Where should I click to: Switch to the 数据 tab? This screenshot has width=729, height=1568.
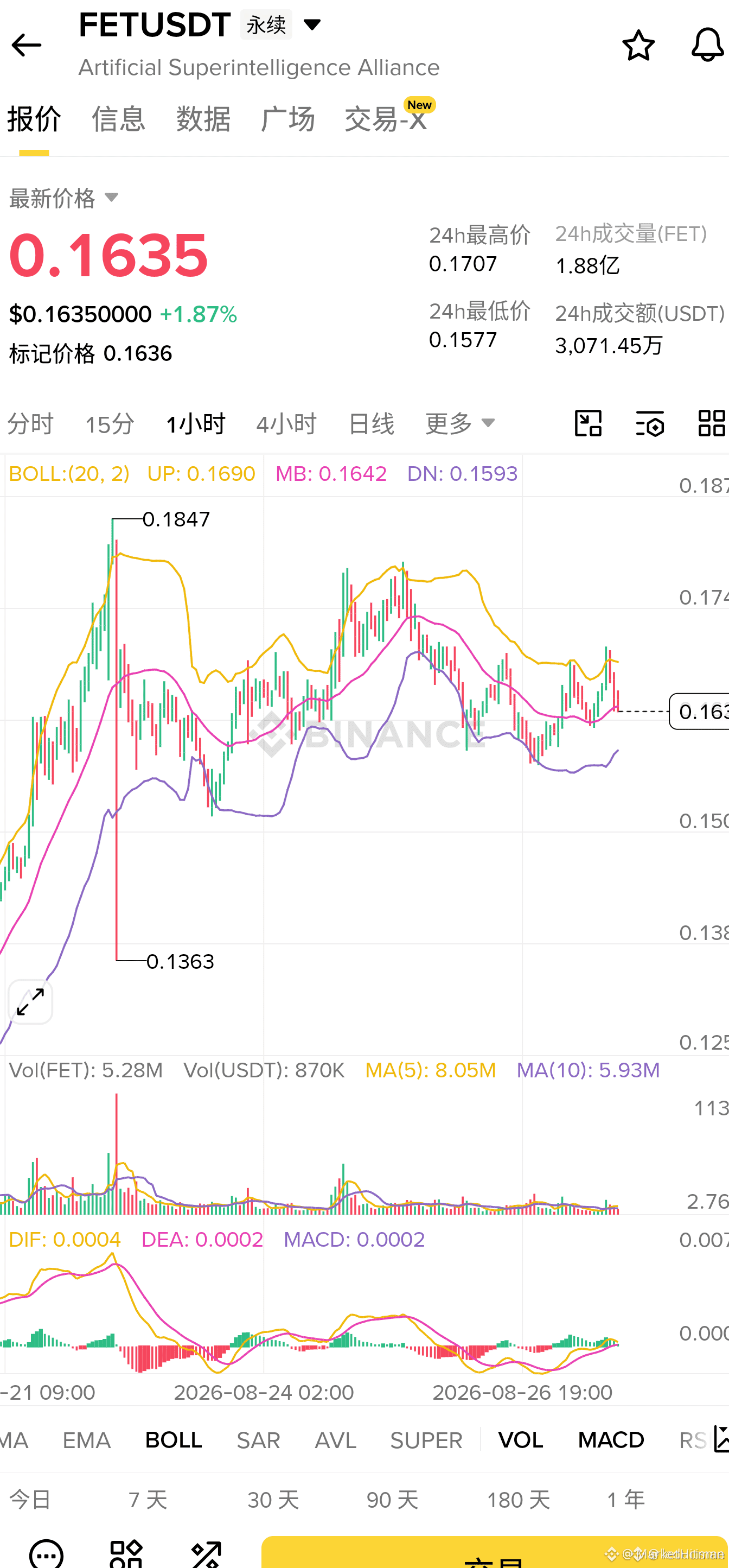tap(203, 119)
